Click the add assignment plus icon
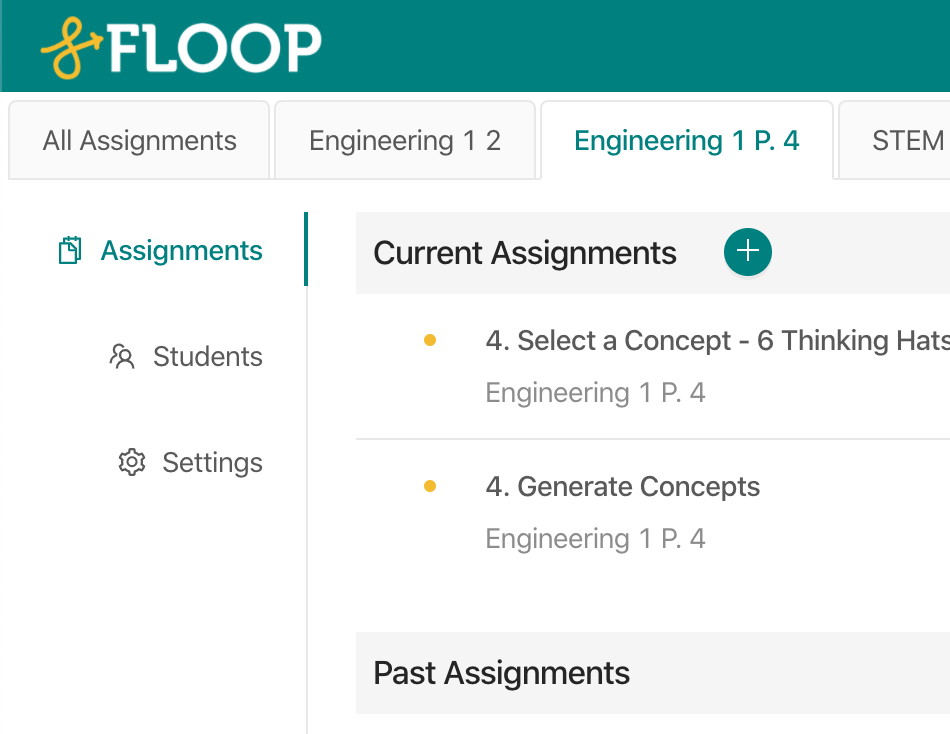This screenshot has width=950, height=734. 748,252
